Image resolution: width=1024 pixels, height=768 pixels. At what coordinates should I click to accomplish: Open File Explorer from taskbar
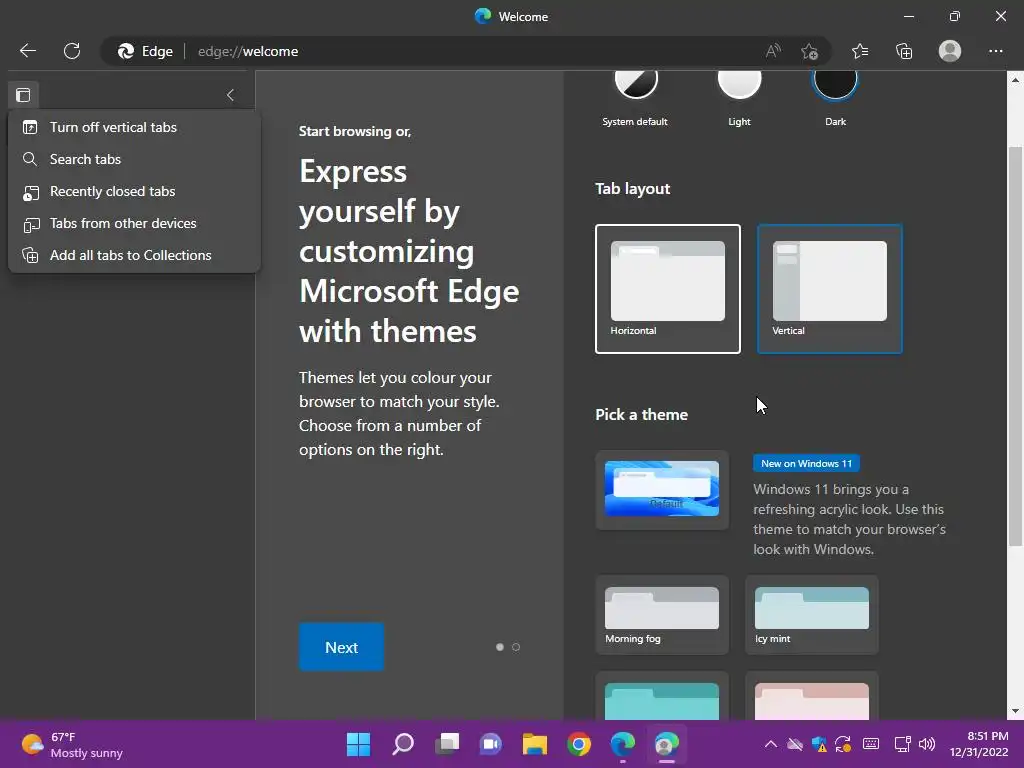[535, 744]
